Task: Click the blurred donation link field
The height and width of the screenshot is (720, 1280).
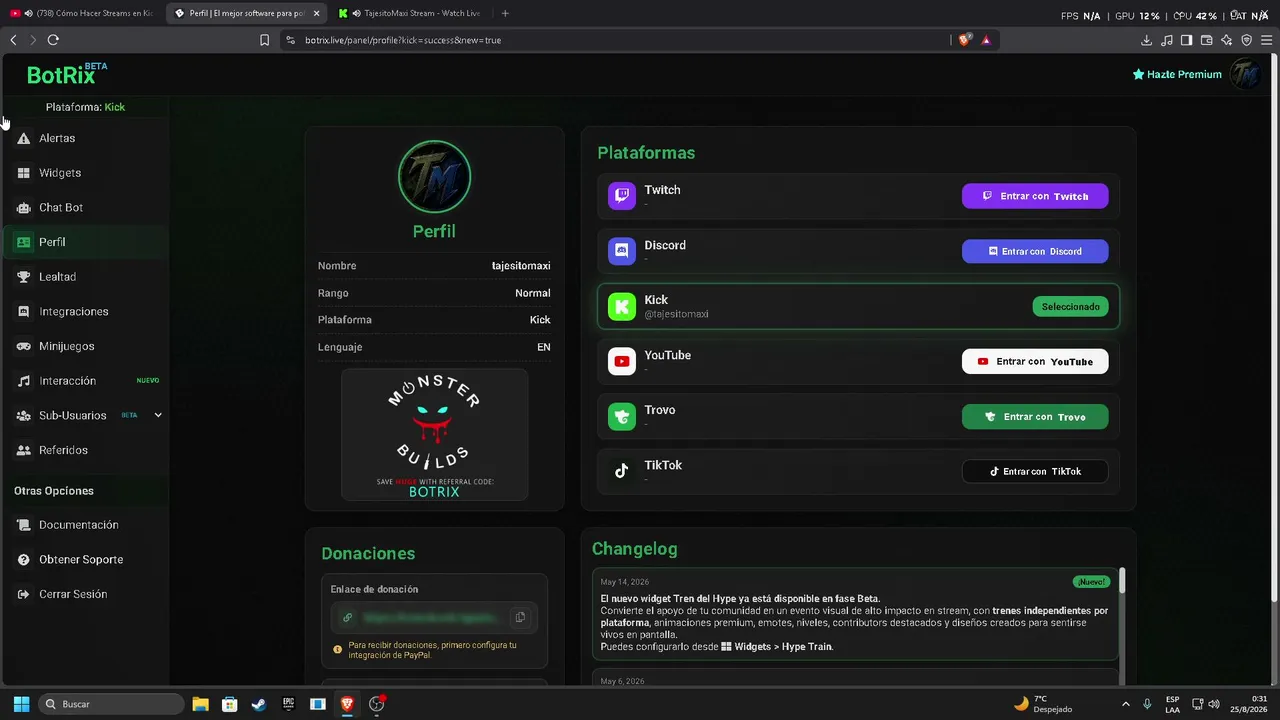Action: 434,617
